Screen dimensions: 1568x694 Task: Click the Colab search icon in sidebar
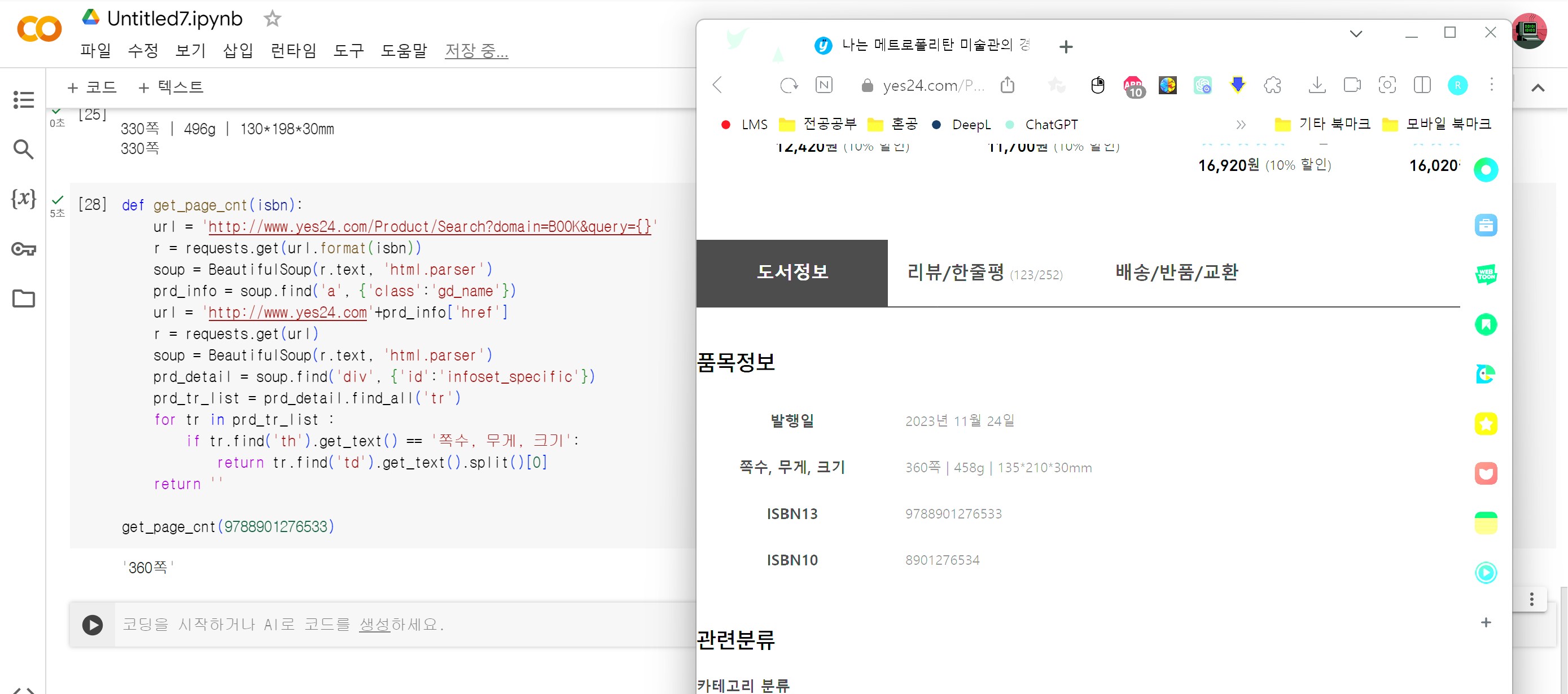[x=23, y=149]
